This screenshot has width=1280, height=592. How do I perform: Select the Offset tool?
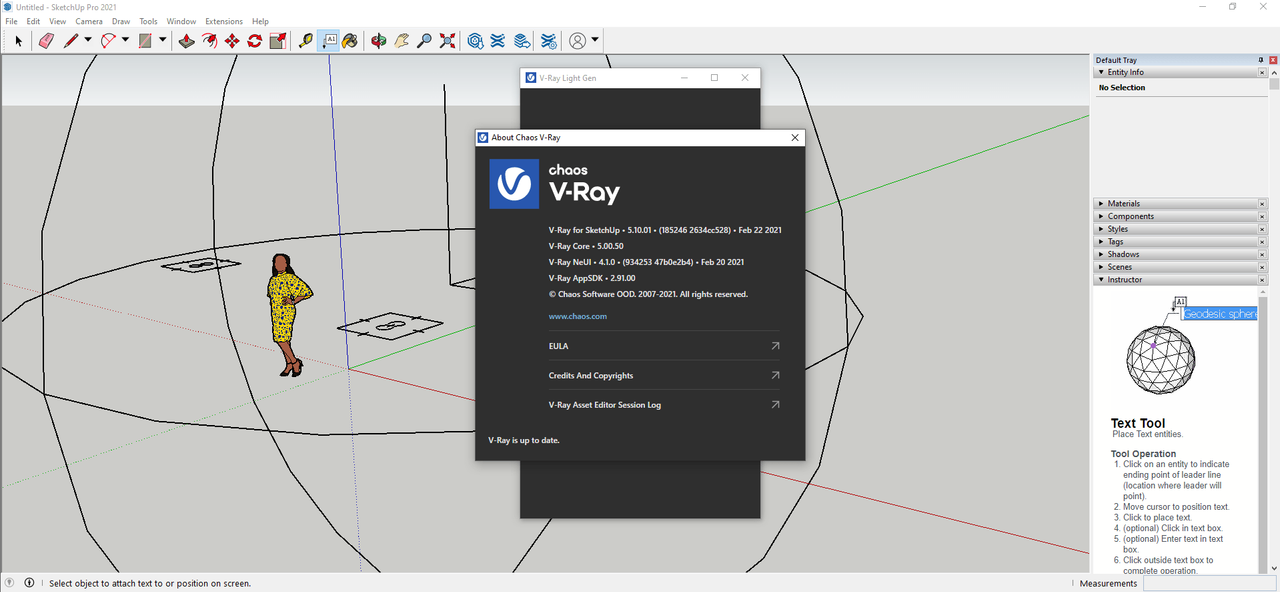pyautogui.click(x=209, y=41)
